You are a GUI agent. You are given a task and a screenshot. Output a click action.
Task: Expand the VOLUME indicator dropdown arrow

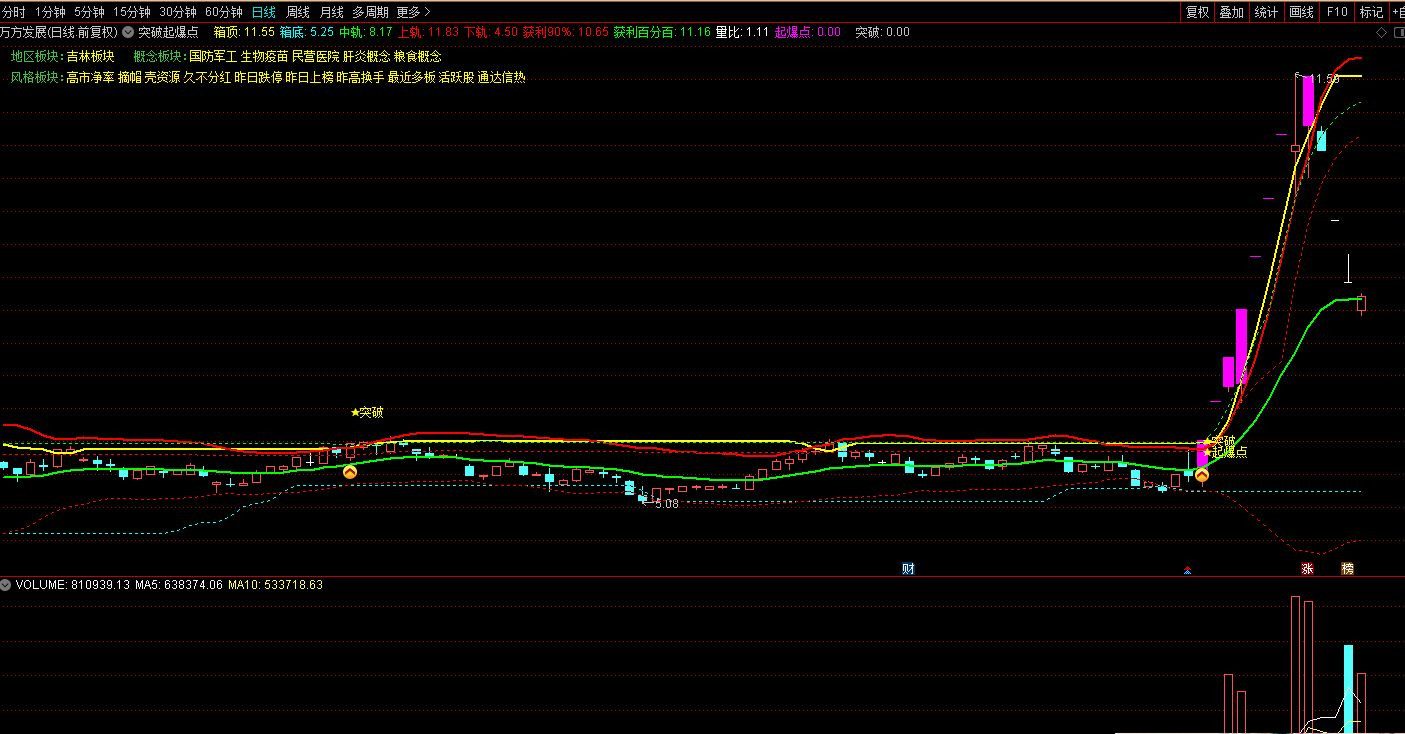click(6, 585)
